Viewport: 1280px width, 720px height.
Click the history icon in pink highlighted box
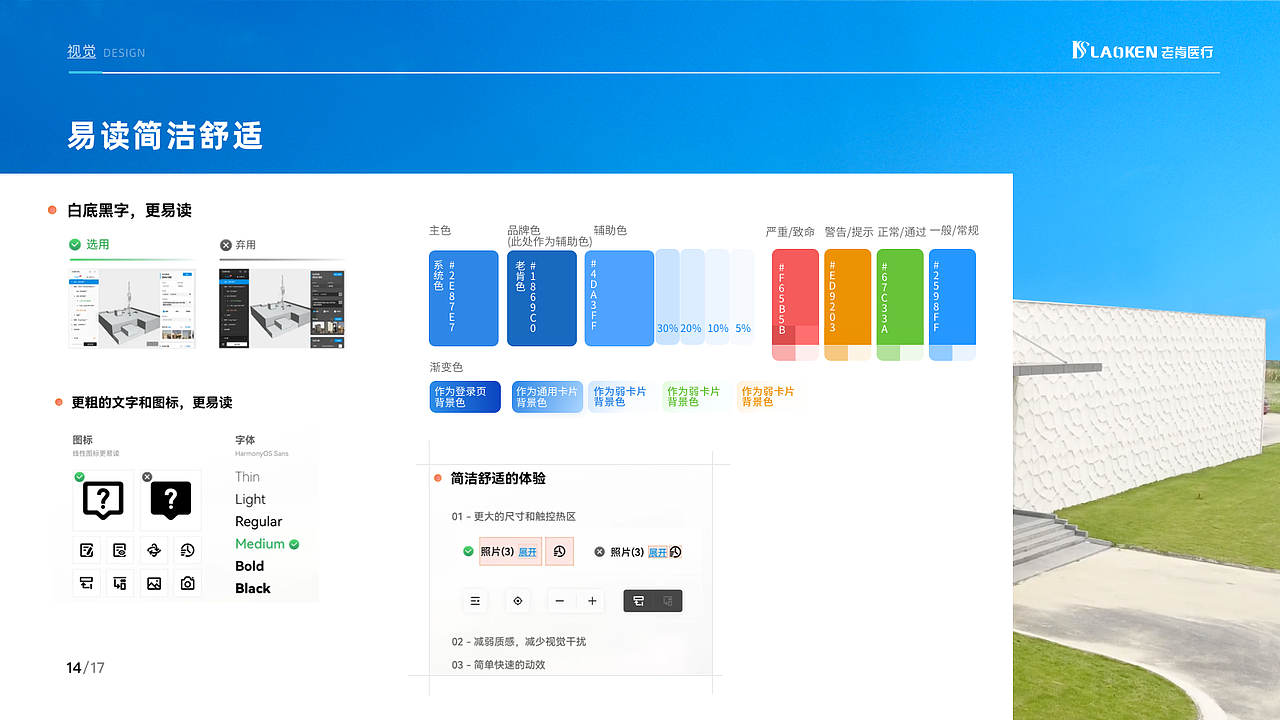559,551
